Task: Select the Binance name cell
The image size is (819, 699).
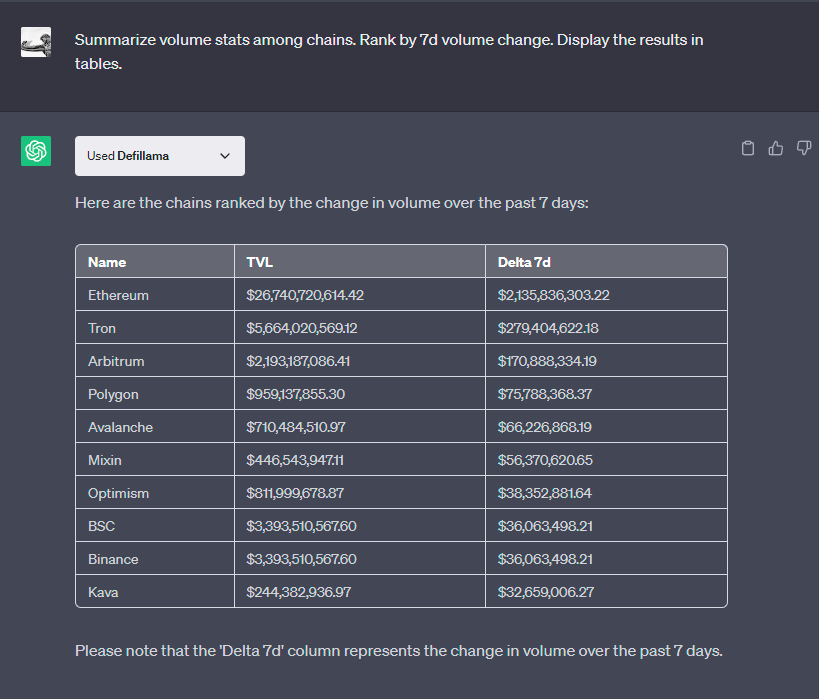Action: tap(155, 558)
